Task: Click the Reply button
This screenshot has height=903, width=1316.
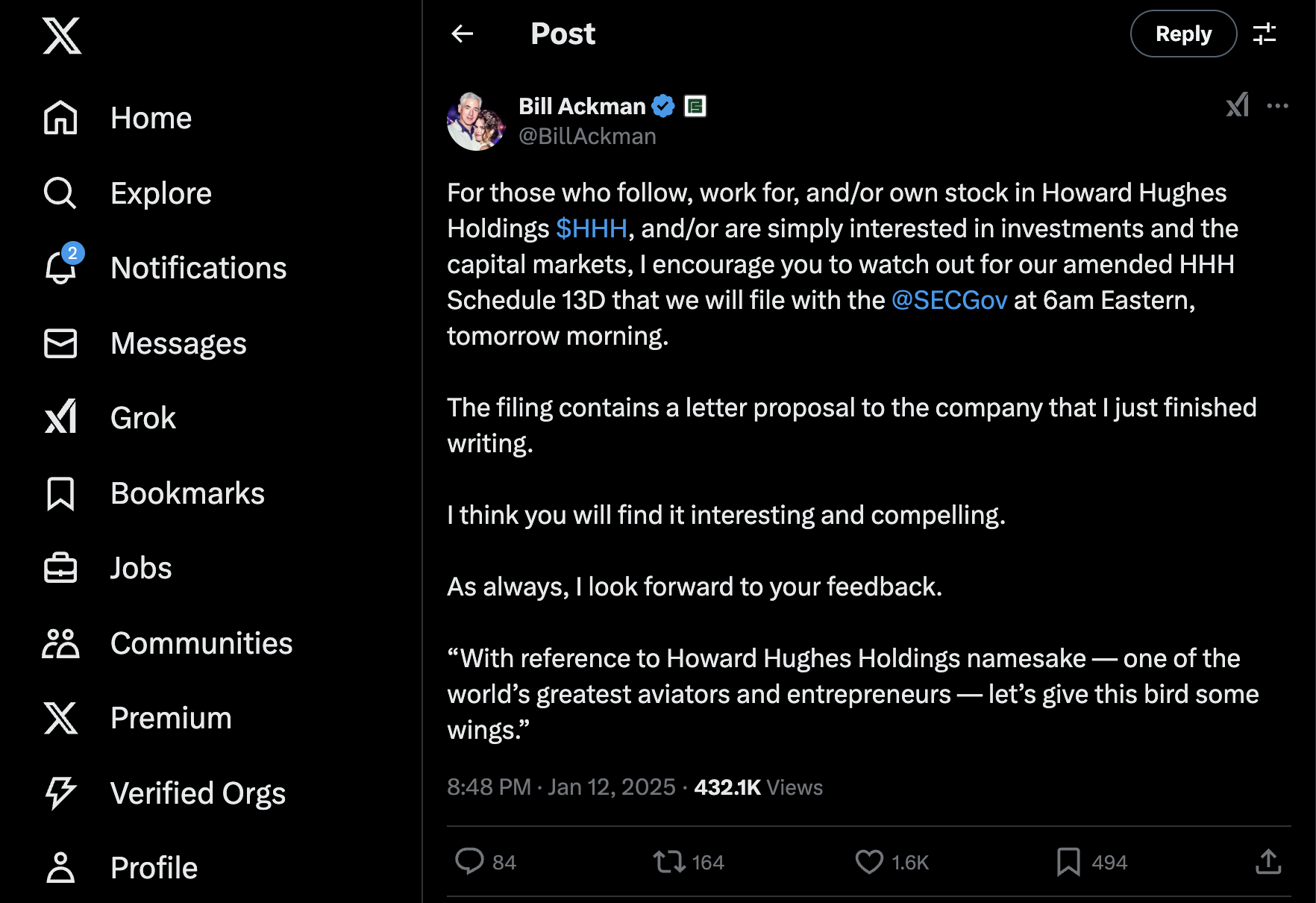Action: [x=1182, y=34]
